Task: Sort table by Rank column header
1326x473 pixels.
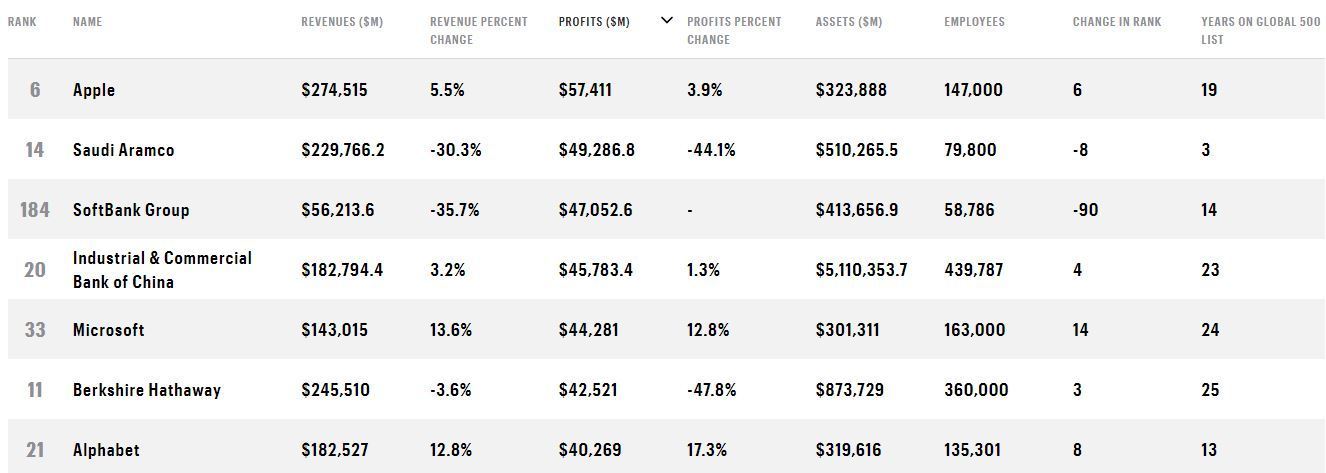Action: click(22, 22)
